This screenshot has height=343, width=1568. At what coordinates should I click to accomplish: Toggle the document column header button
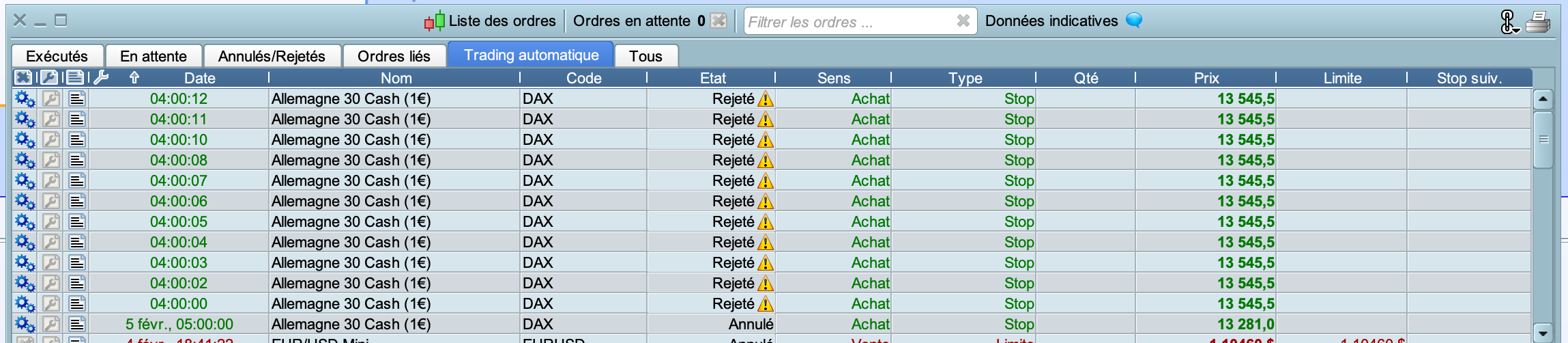(x=75, y=77)
